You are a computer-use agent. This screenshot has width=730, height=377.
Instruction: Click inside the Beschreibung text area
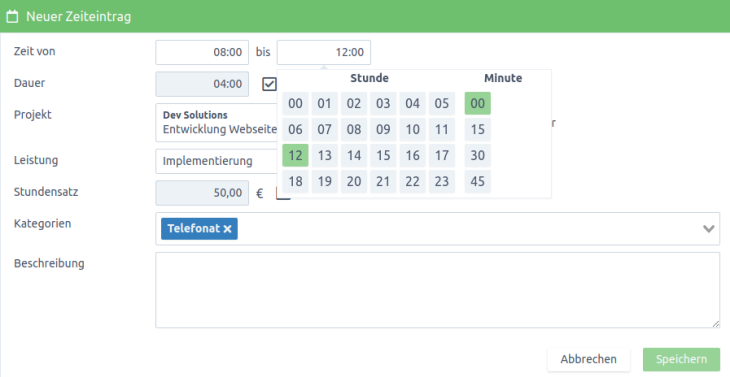coord(438,290)
